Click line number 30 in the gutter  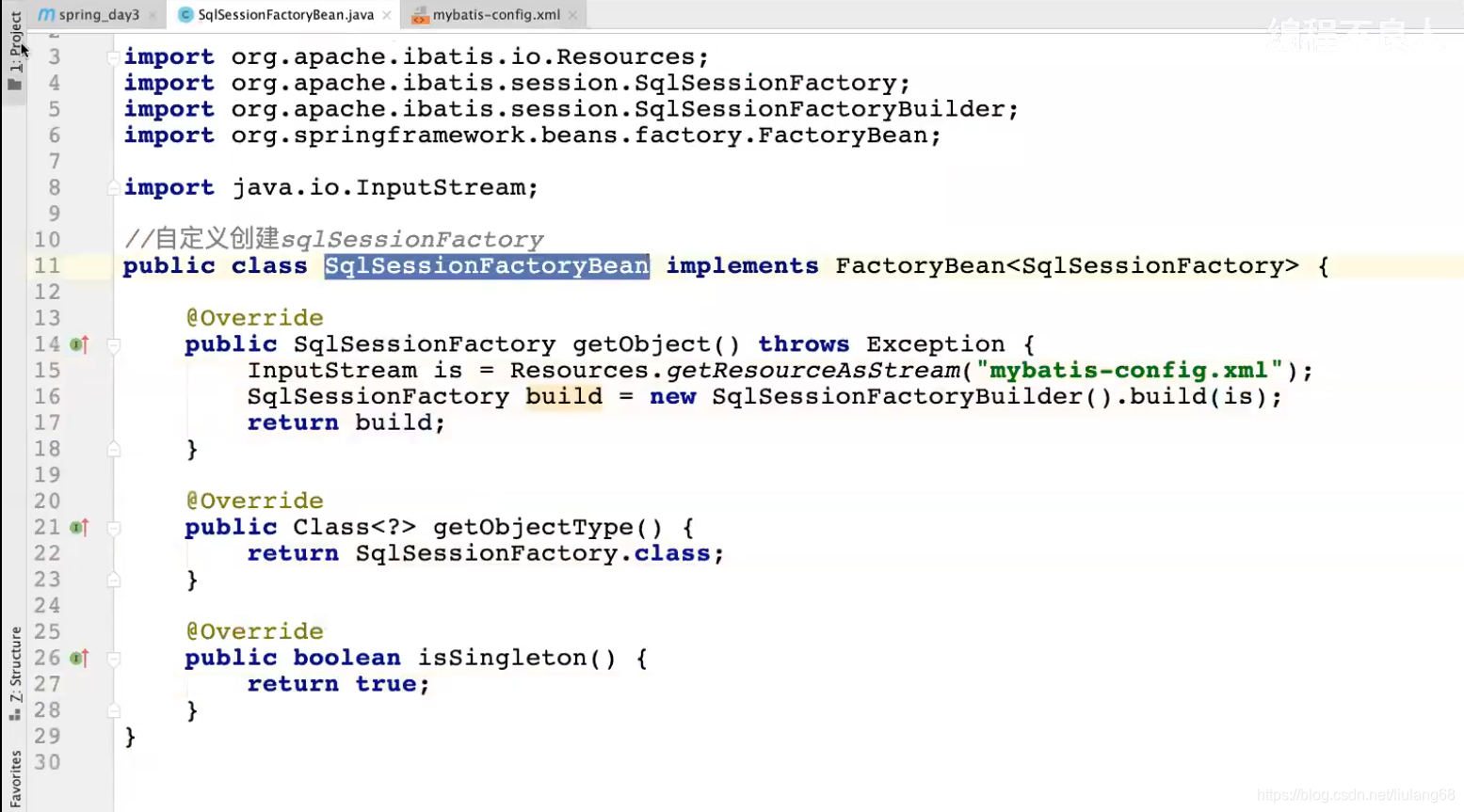pyautogui.click(x=47, y=763)
